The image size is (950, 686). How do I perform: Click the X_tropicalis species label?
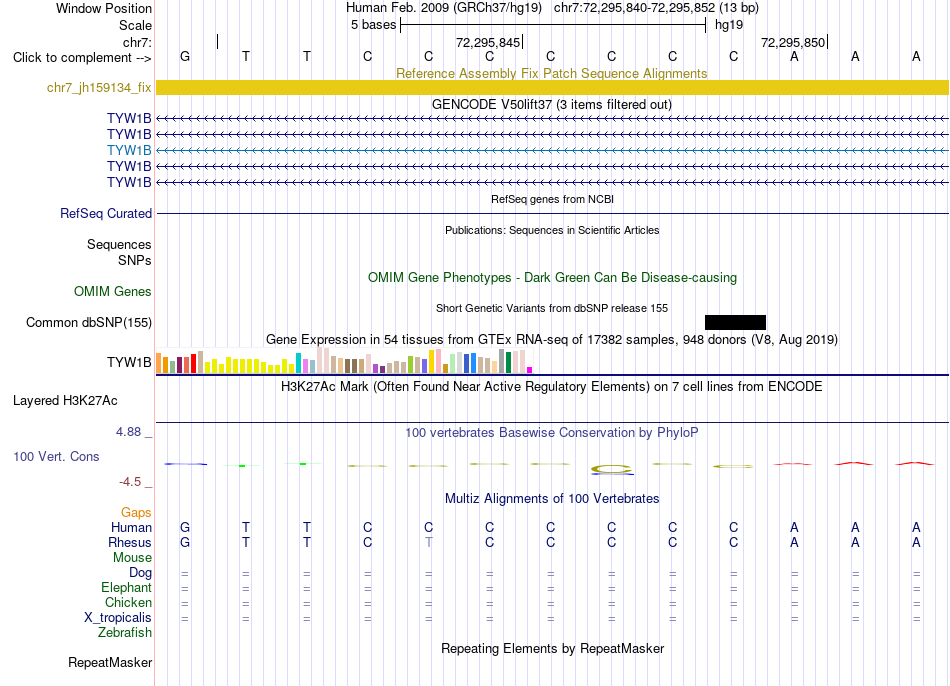[x=118, y=618]
